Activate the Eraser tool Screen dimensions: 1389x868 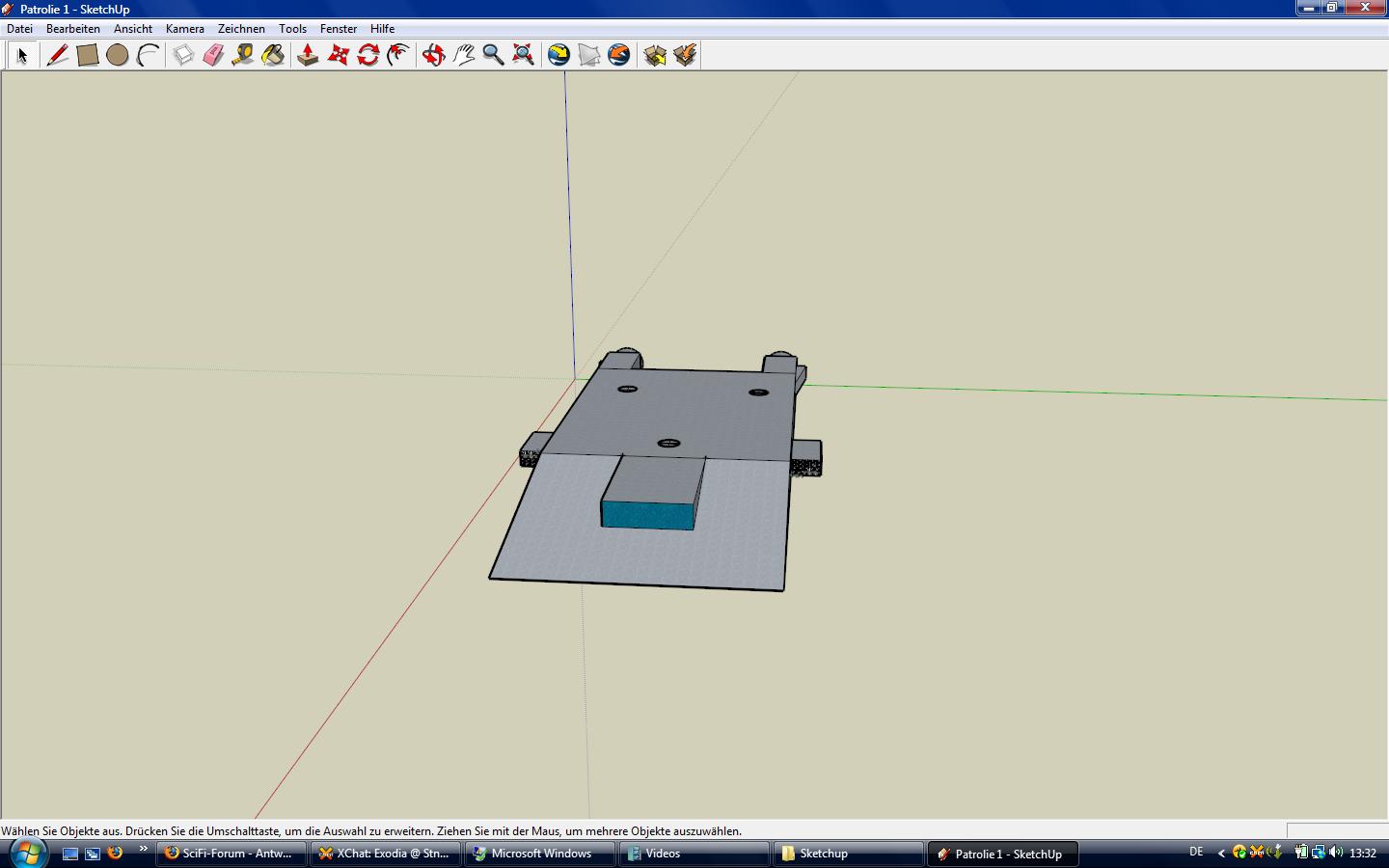213,55
